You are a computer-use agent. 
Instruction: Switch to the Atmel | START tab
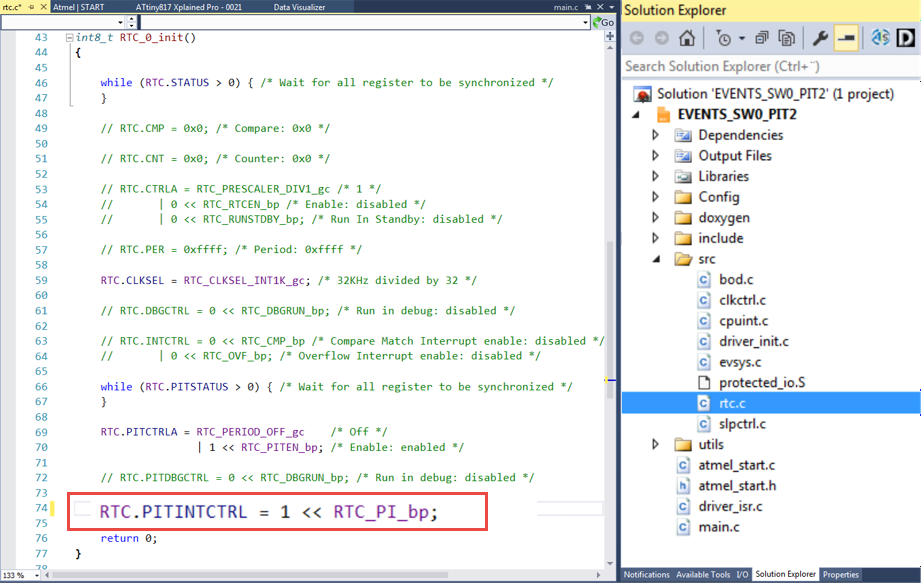tap(79, 7)
